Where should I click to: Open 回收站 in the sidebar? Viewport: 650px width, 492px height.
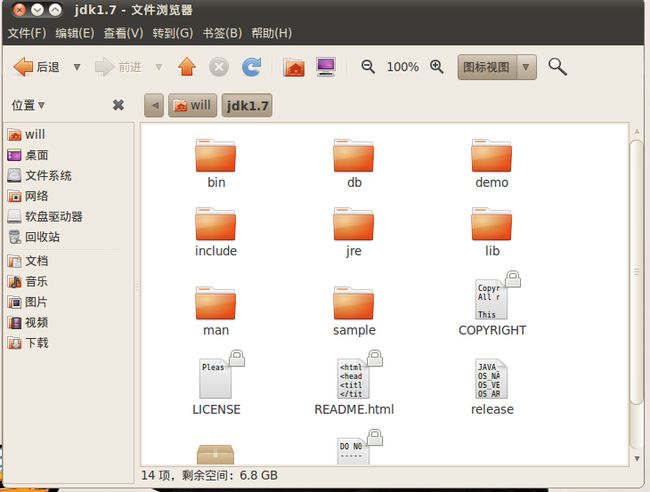point(34,237)
